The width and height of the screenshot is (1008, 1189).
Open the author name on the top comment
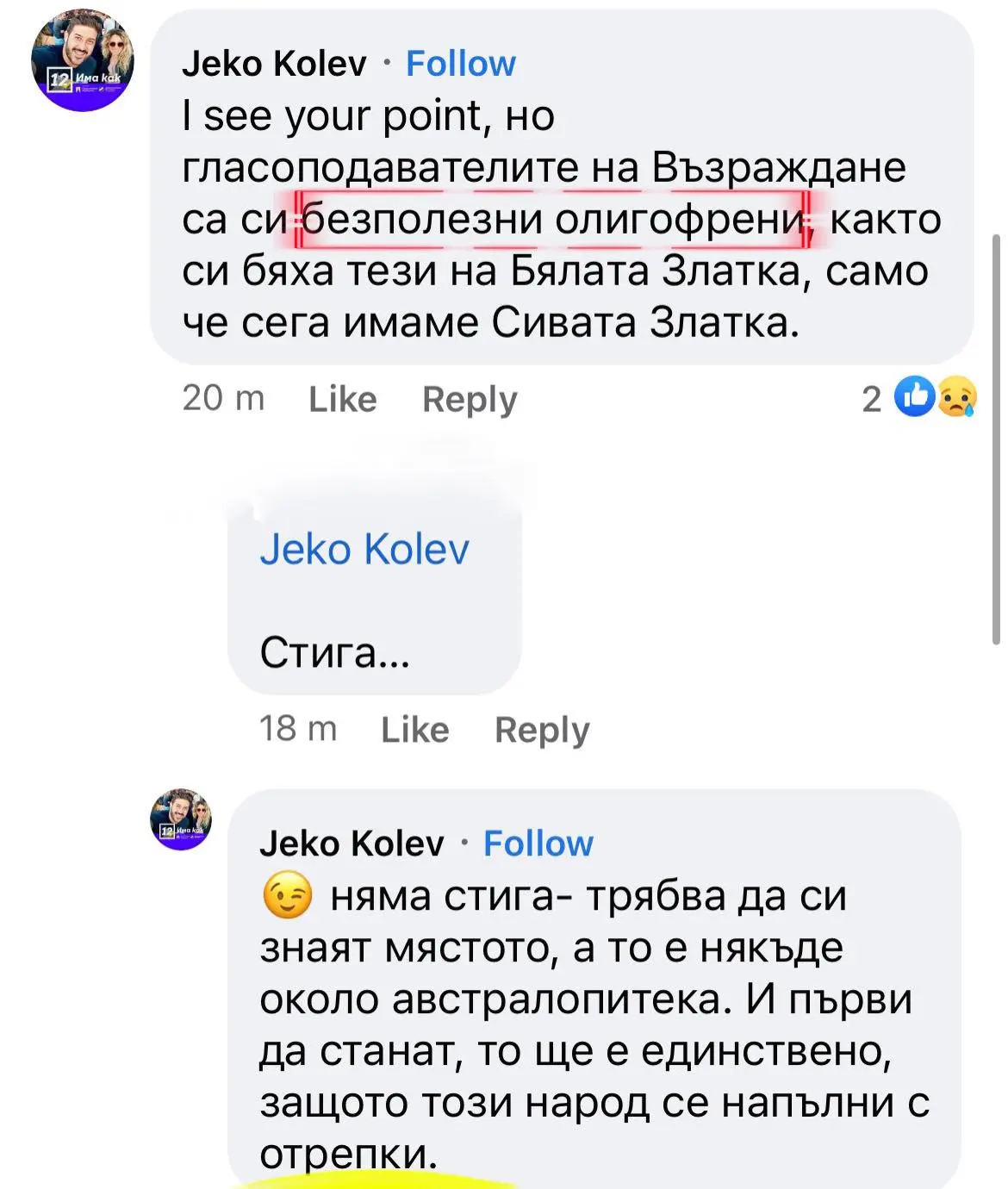(274, 64)
